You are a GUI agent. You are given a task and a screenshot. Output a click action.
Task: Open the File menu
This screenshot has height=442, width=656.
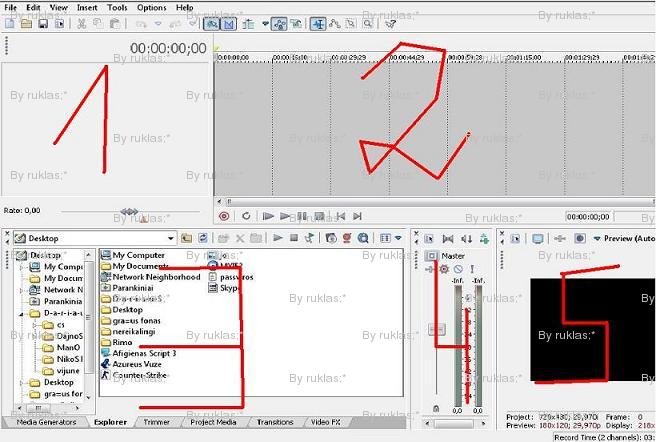[10, 8]
